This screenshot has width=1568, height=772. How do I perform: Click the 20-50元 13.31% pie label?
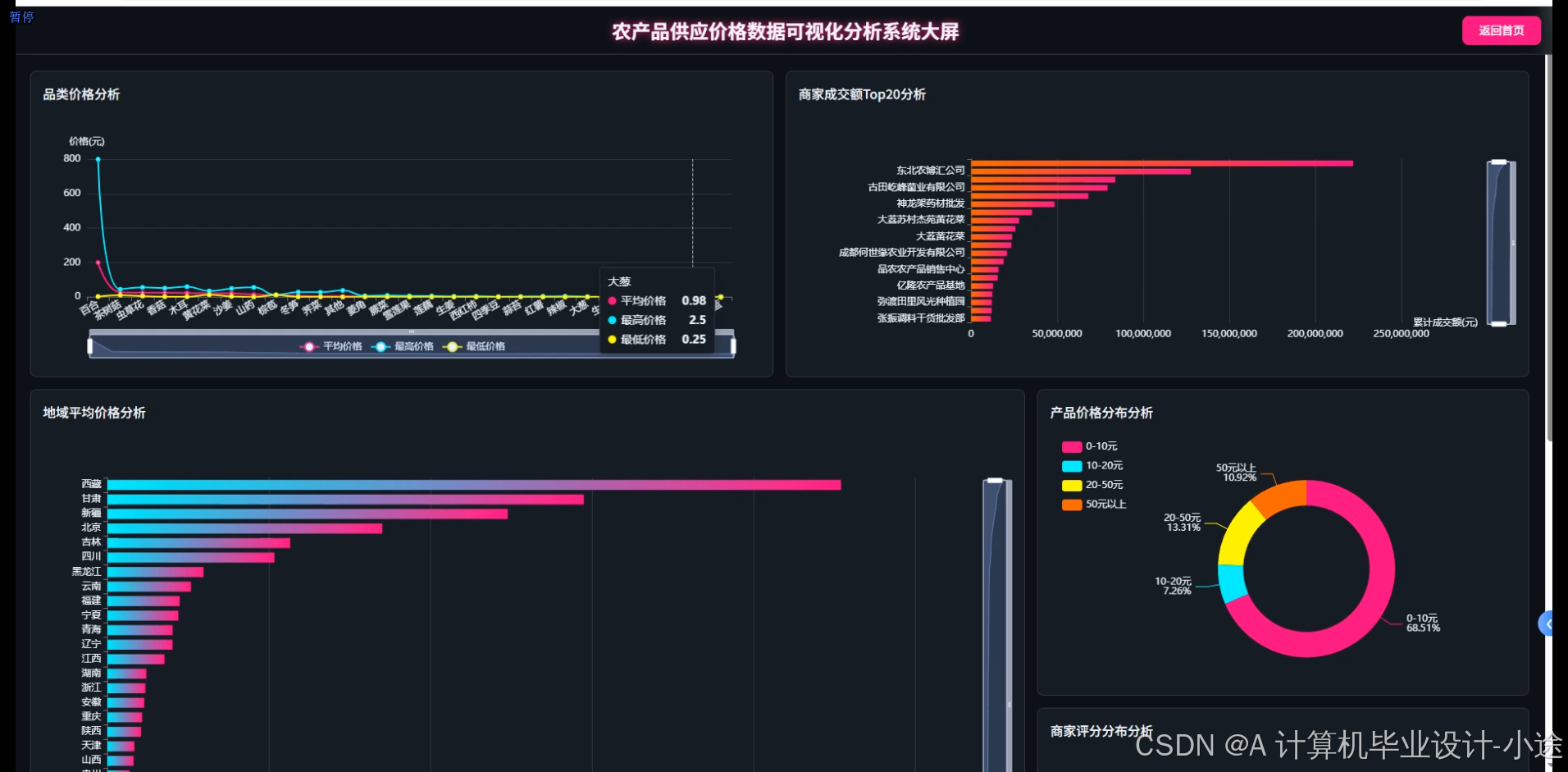coord(1183,523)
